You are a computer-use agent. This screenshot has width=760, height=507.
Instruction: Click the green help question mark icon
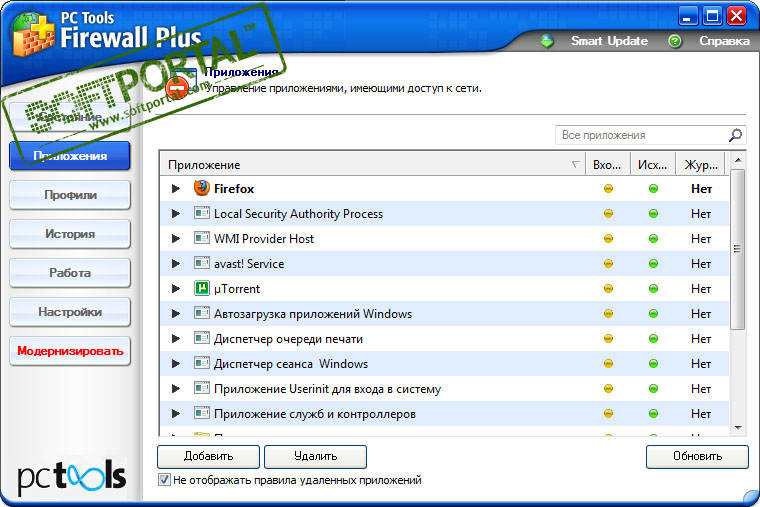coord(675,41)
